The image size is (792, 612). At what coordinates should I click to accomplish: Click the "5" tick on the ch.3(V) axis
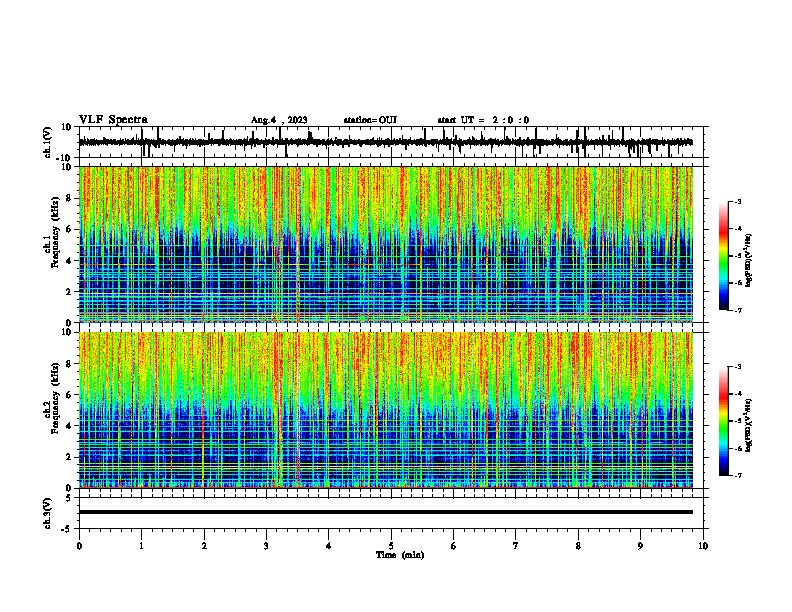tap(69, 498)
